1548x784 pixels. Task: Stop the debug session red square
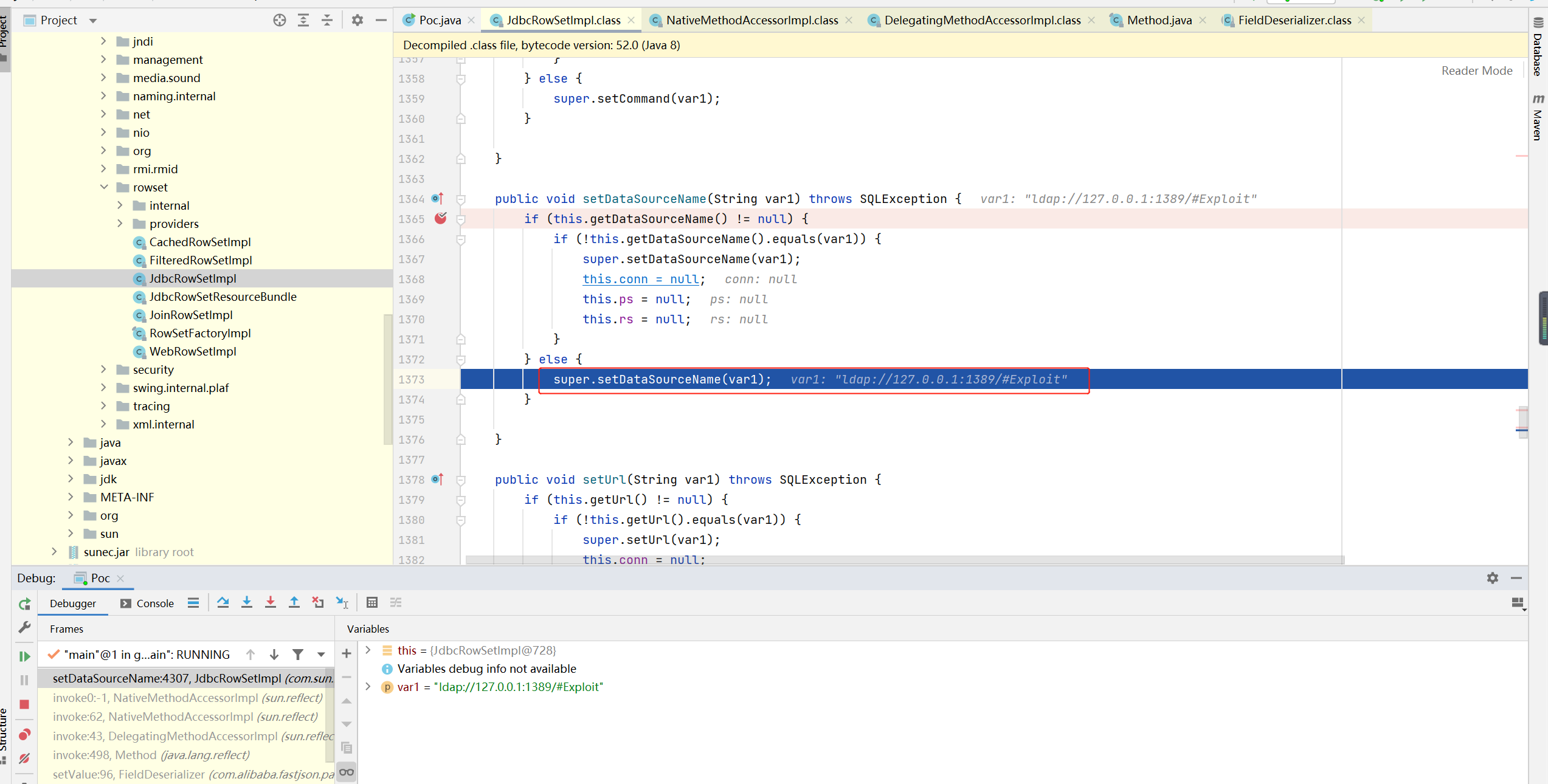click(x=24, y=704)
